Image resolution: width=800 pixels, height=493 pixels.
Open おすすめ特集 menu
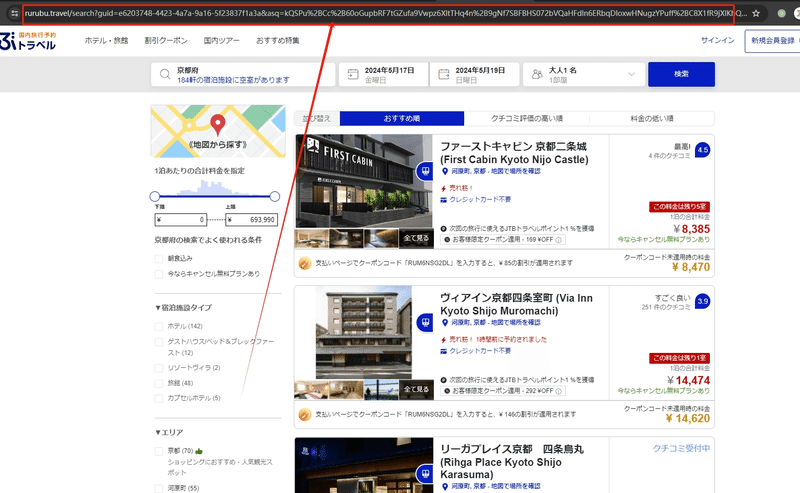point(278,40)
